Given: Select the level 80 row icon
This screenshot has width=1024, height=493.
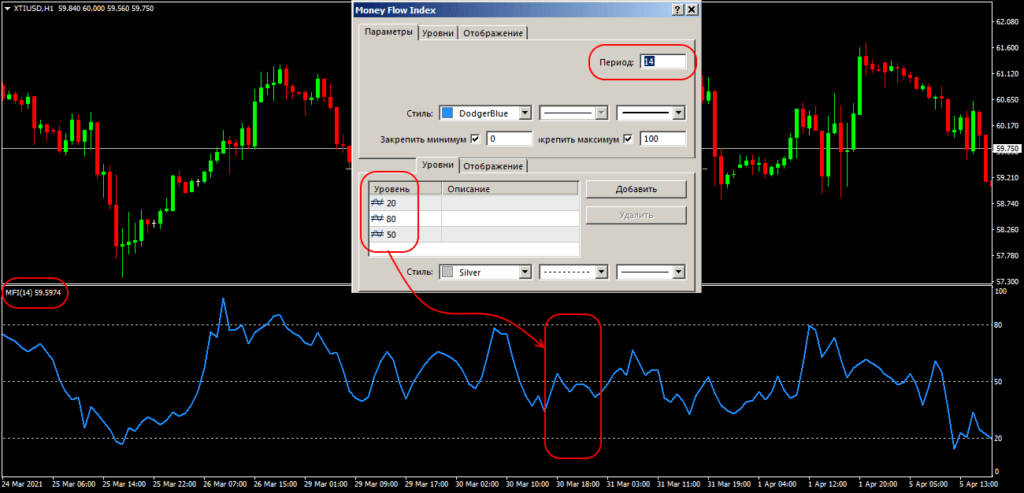Looking at the screenshot, I should coord(377,218).
